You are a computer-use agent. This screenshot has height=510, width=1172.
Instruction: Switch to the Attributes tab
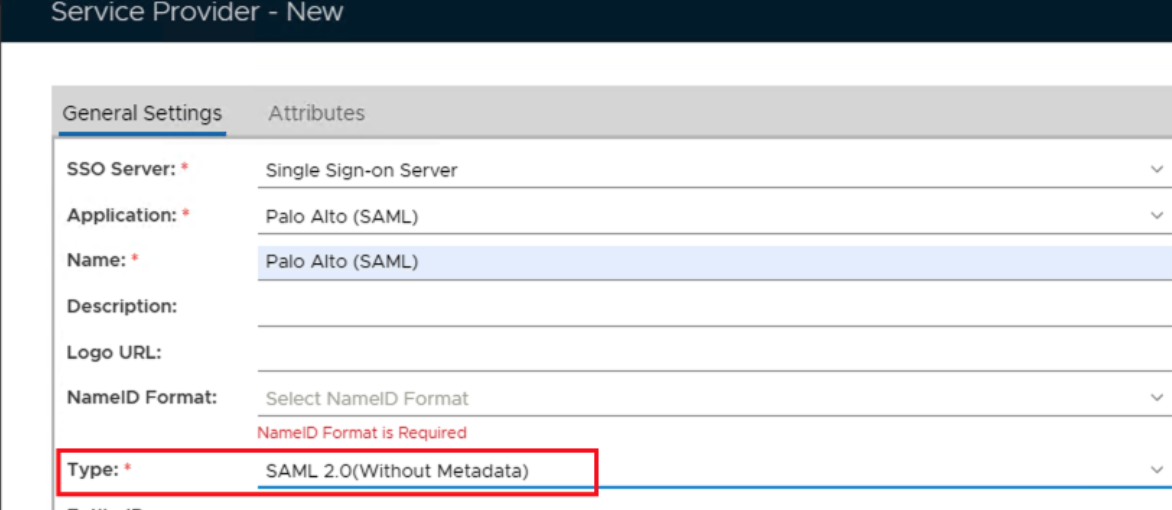[316, 113]
